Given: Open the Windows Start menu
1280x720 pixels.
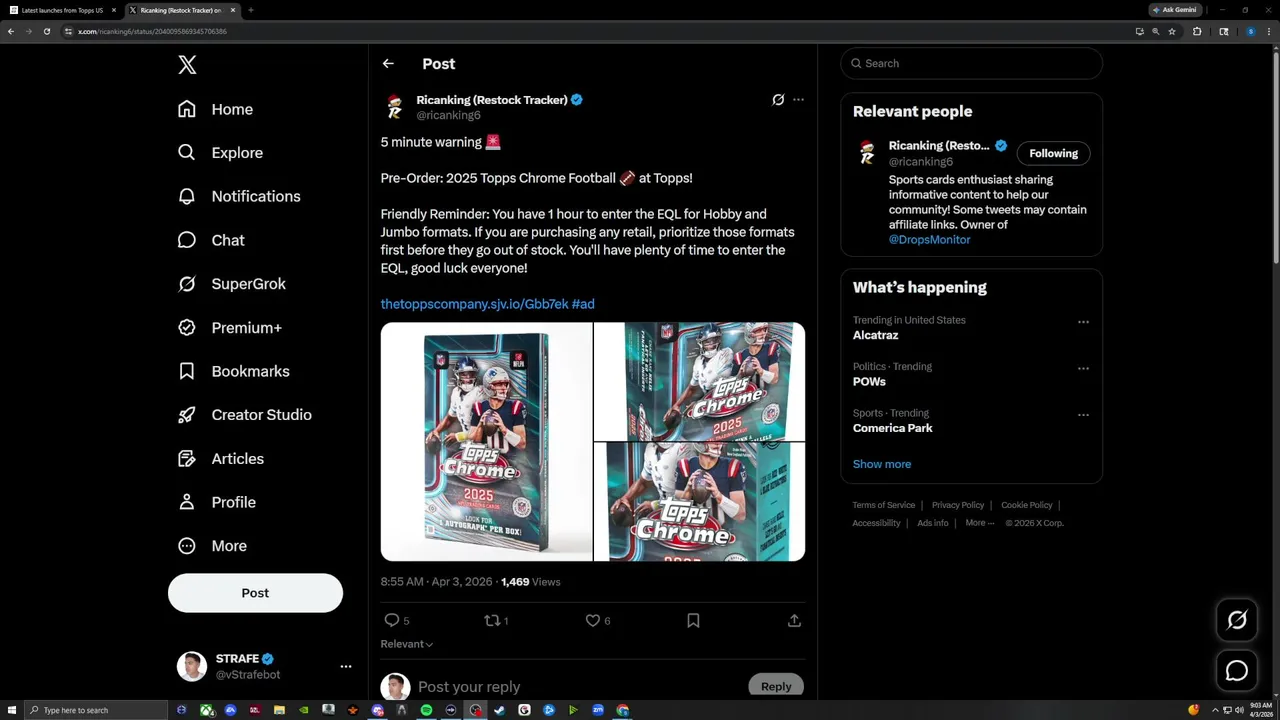Looking at the screenshot, I should 13,710.
